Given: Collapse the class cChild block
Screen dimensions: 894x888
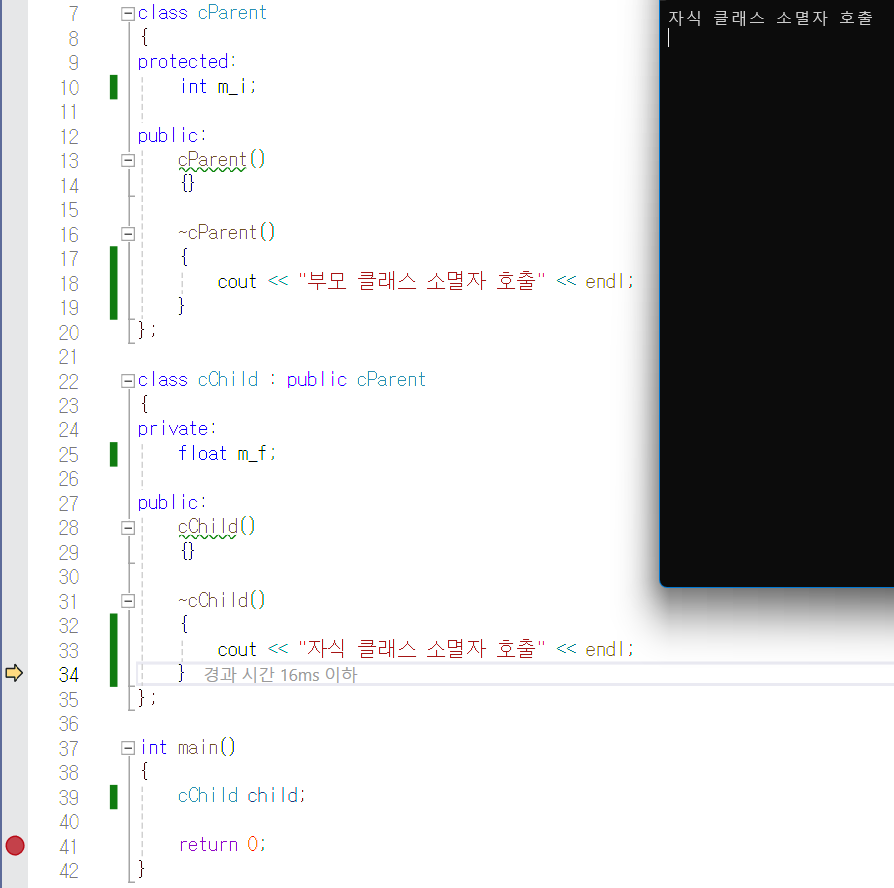Looking at the screenshot, I should 128,381.
